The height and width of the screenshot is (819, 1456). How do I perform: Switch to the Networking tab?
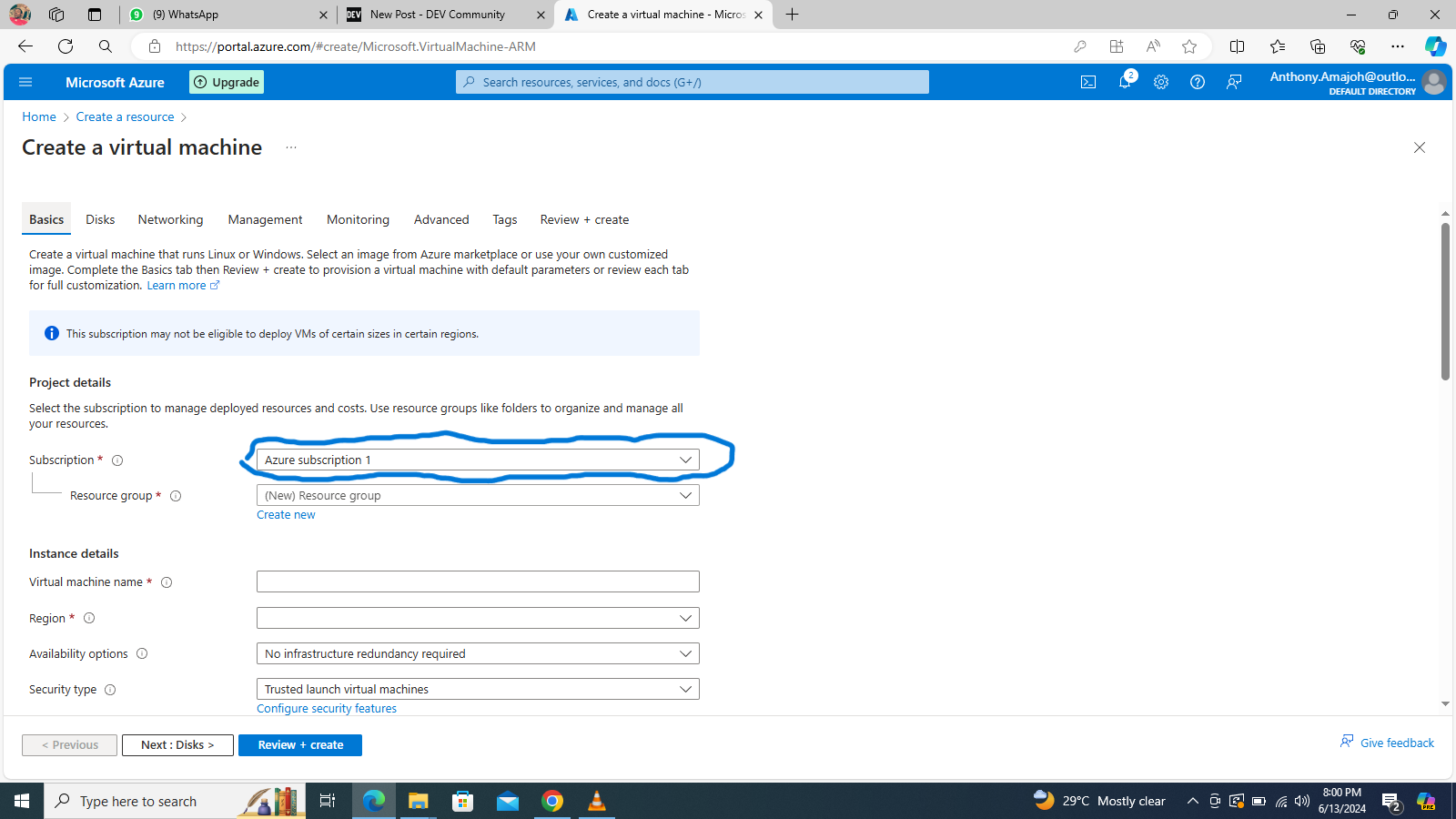pos(170,219)
